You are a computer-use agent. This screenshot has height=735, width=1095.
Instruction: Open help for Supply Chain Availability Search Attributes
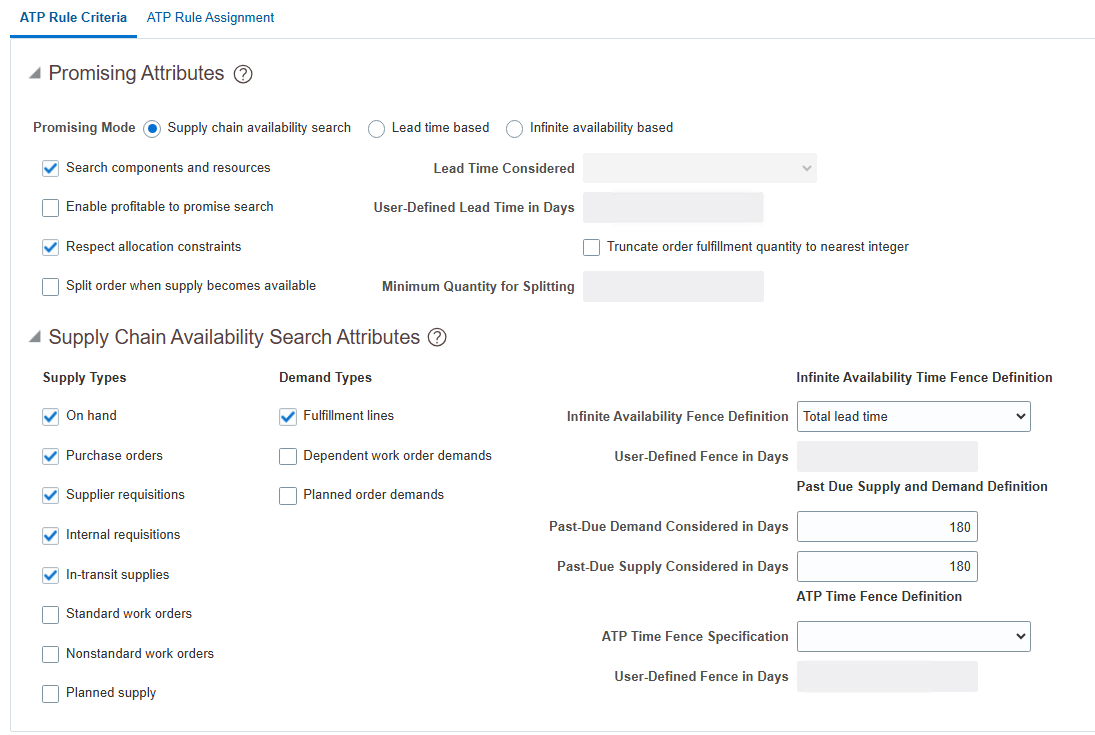click(437, 338)
